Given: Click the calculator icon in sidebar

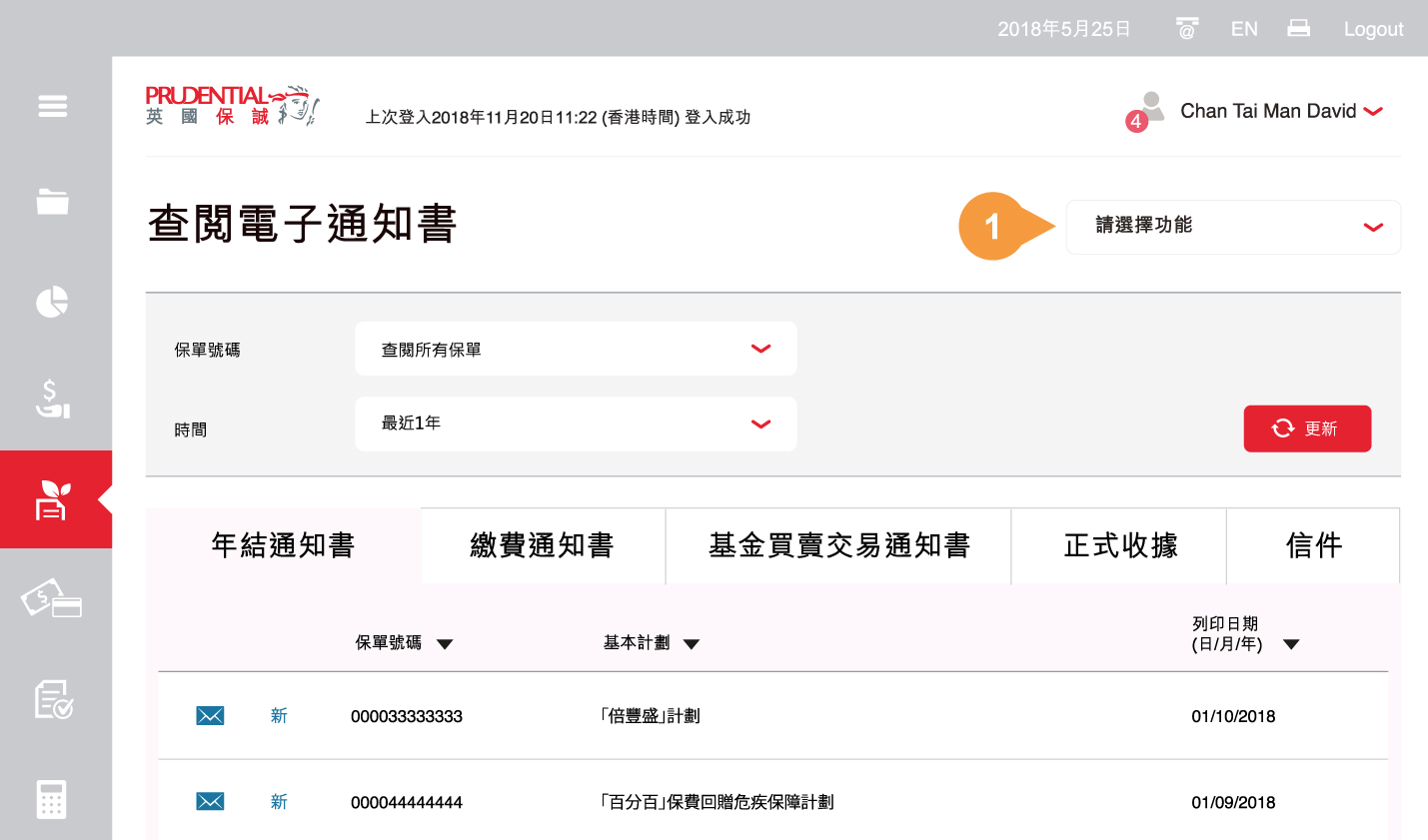Looking at the screenshot, I should pos(53,799).
